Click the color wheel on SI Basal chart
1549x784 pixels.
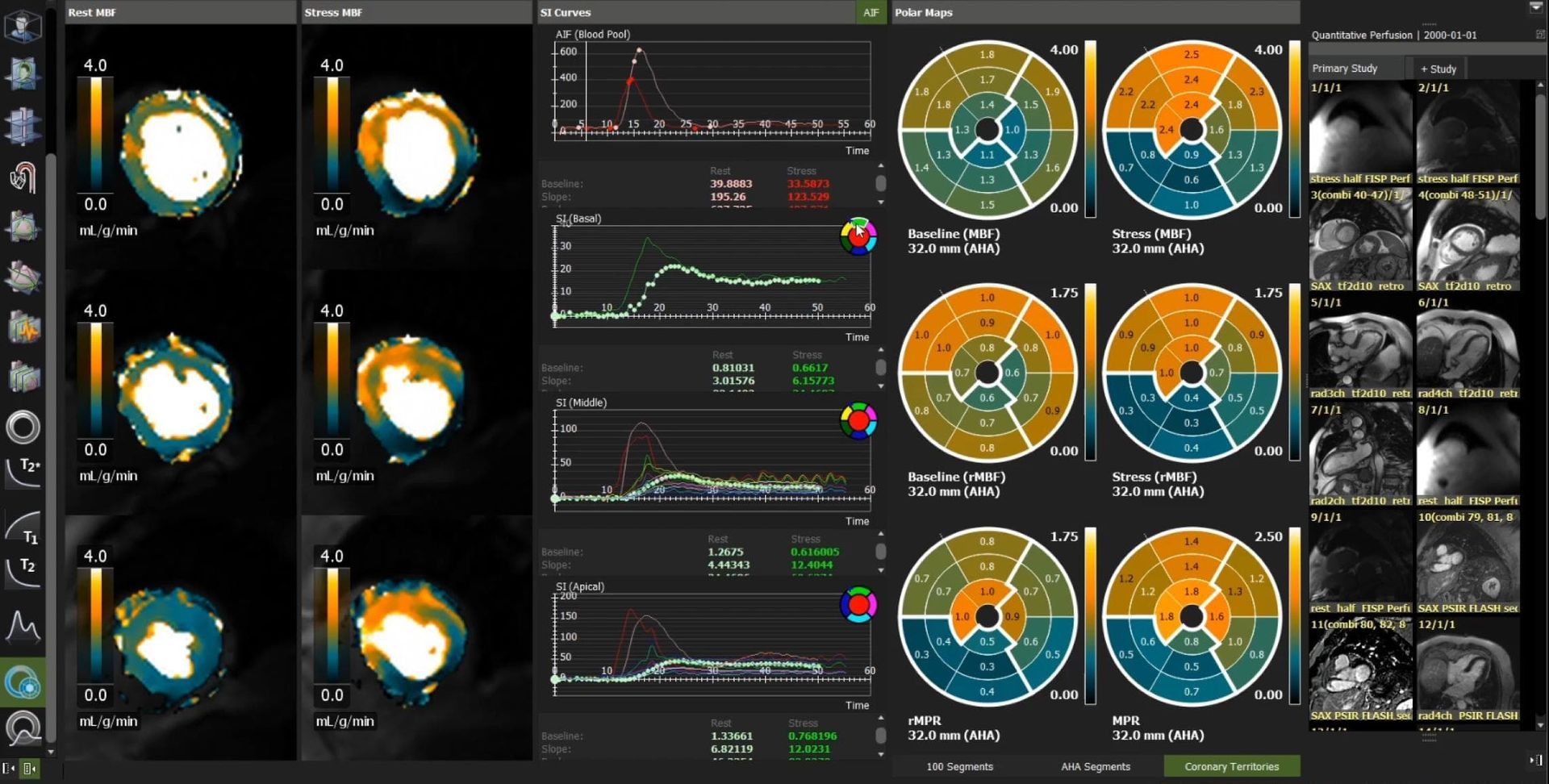pyautogui.click(x=858, y=236)
